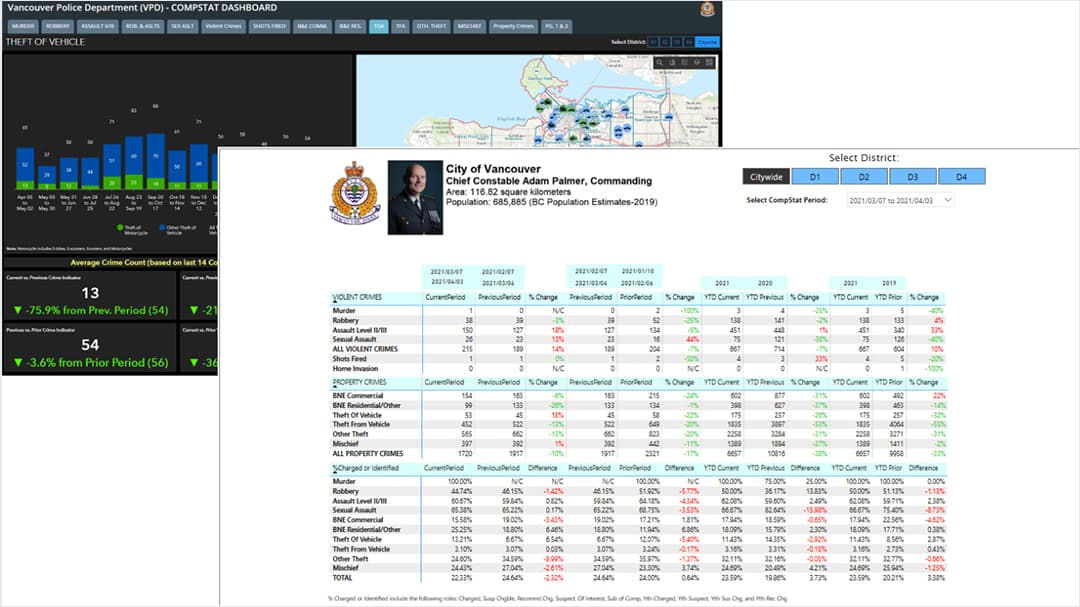The height and width of the screenshot is (607, 1080).
Task: Select the Citywide district toggle
Action: [x=766, y=175]
